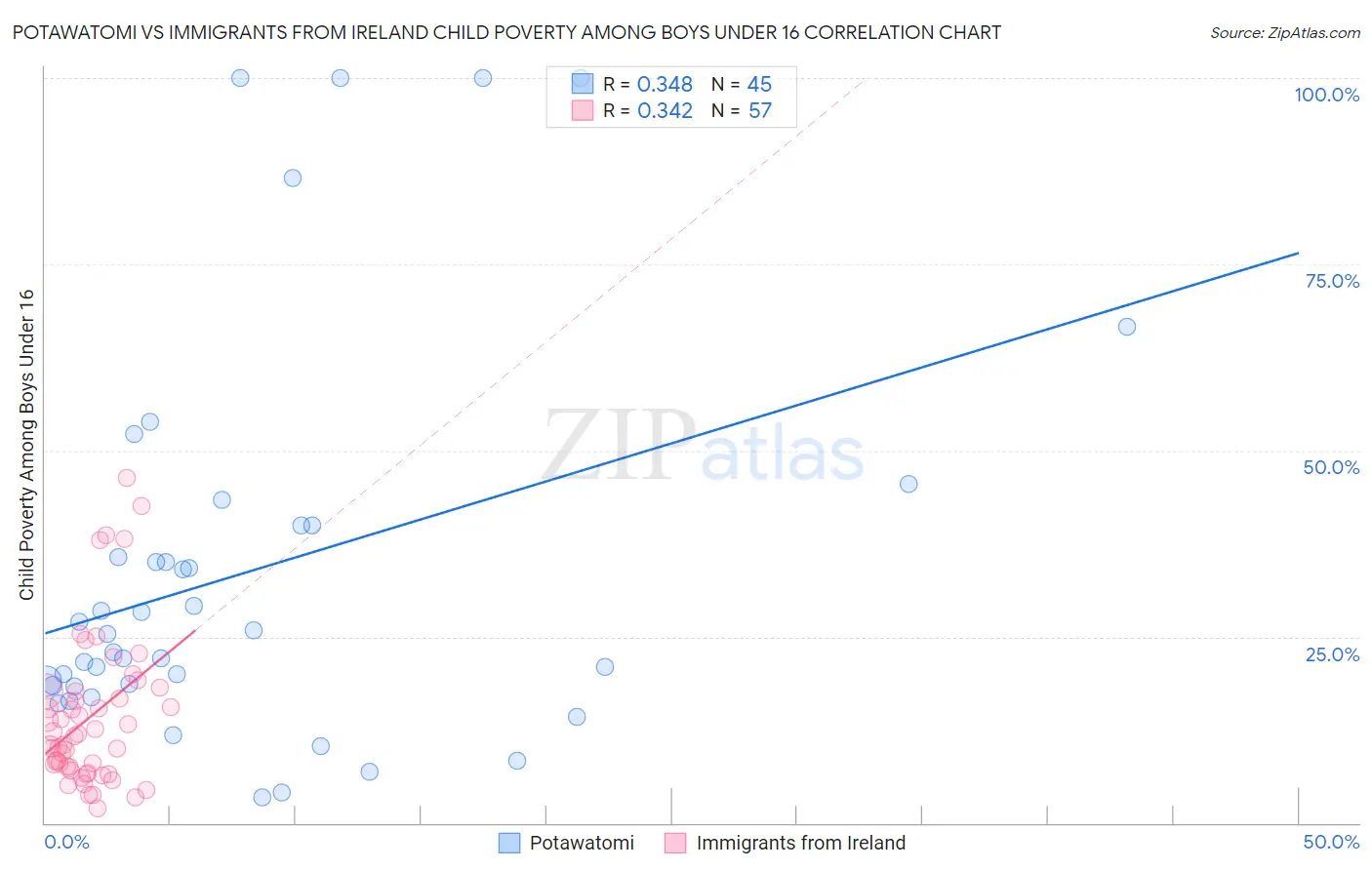
Task: Click the chart title text
Action: 506,32
